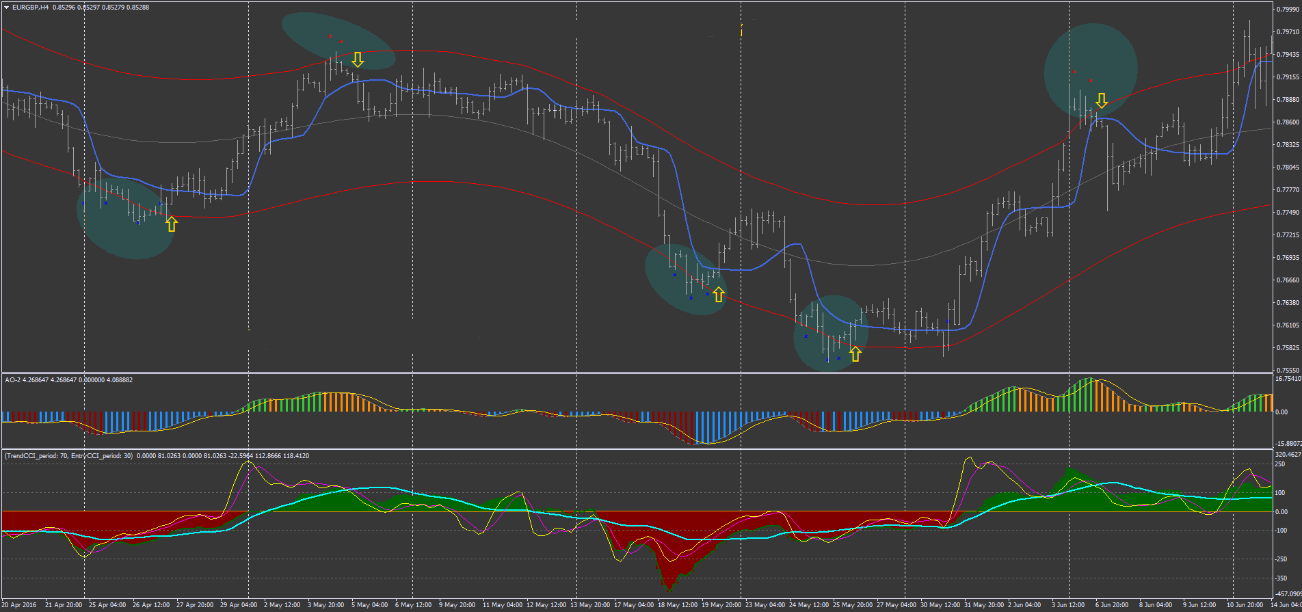Click the 14 Jun 04:00 time label

pos(1283,605)
